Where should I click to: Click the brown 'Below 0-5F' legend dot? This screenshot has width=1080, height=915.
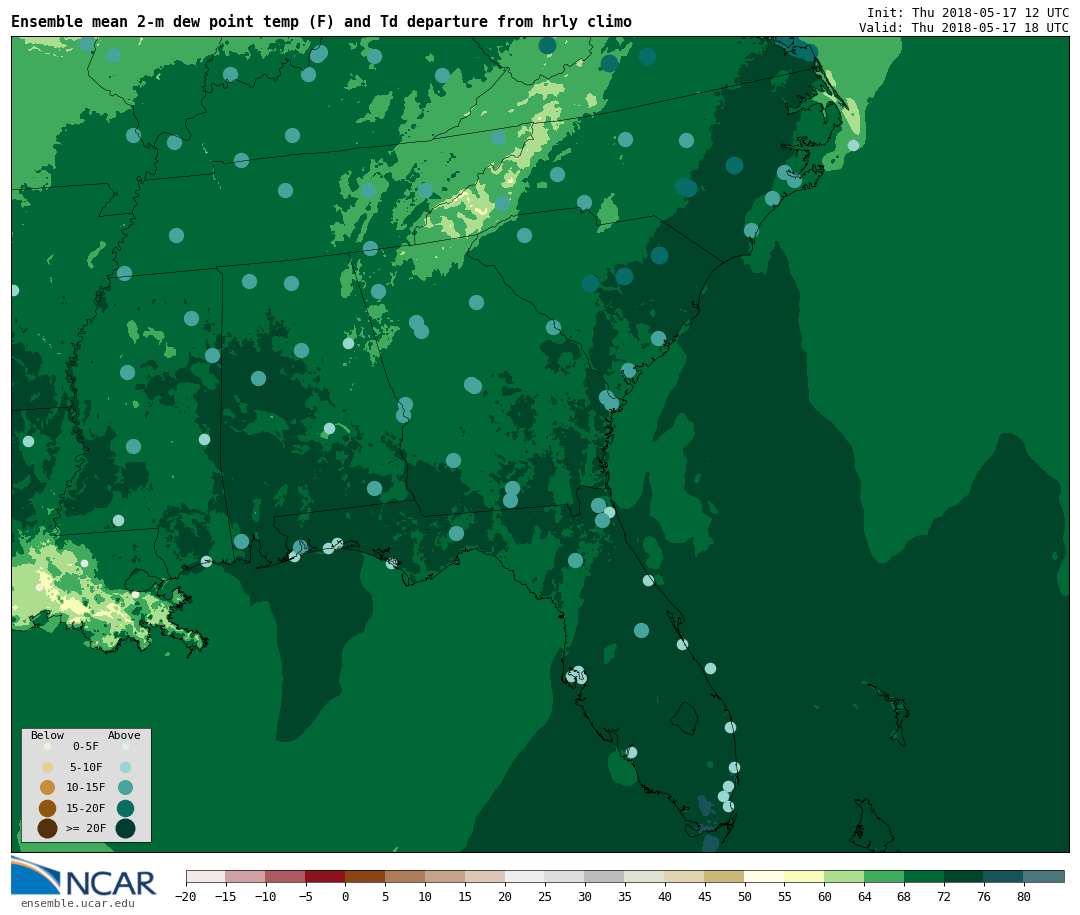pos(48,746)
